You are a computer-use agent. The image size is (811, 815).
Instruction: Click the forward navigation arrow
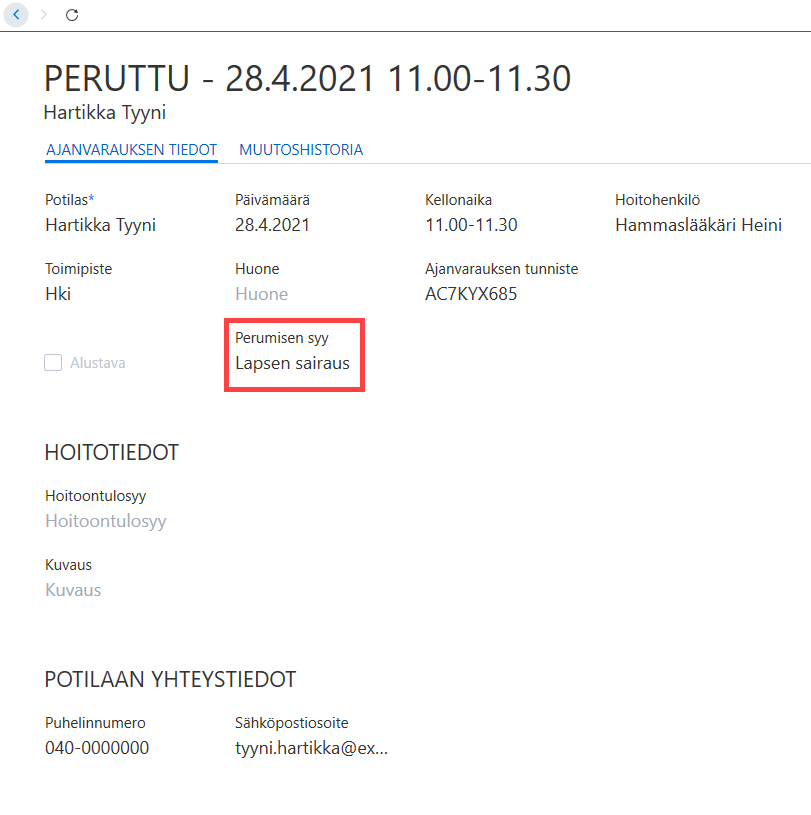(x=44, y=15)
